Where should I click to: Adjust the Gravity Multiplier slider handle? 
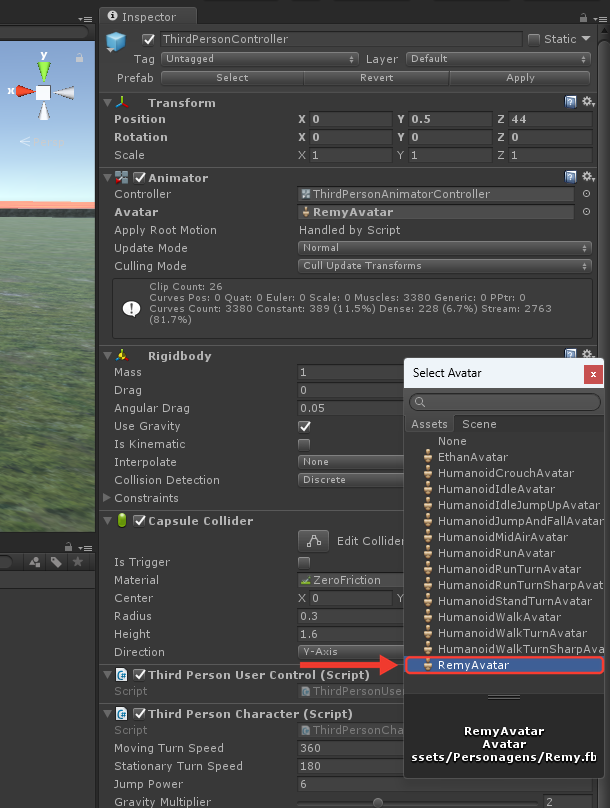point(378,802)
